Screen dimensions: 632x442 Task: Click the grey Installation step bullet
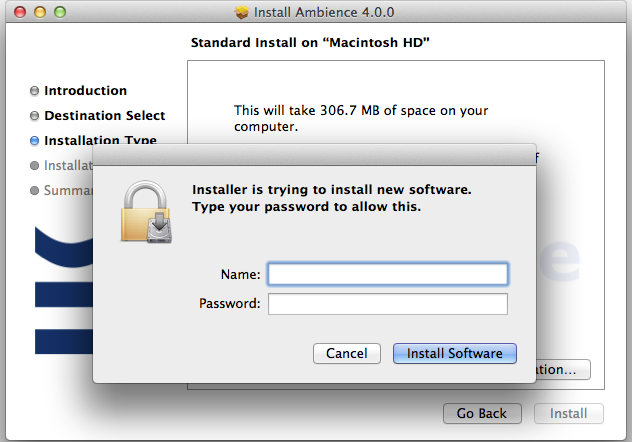pyautogui.click(x=35, y=165)
